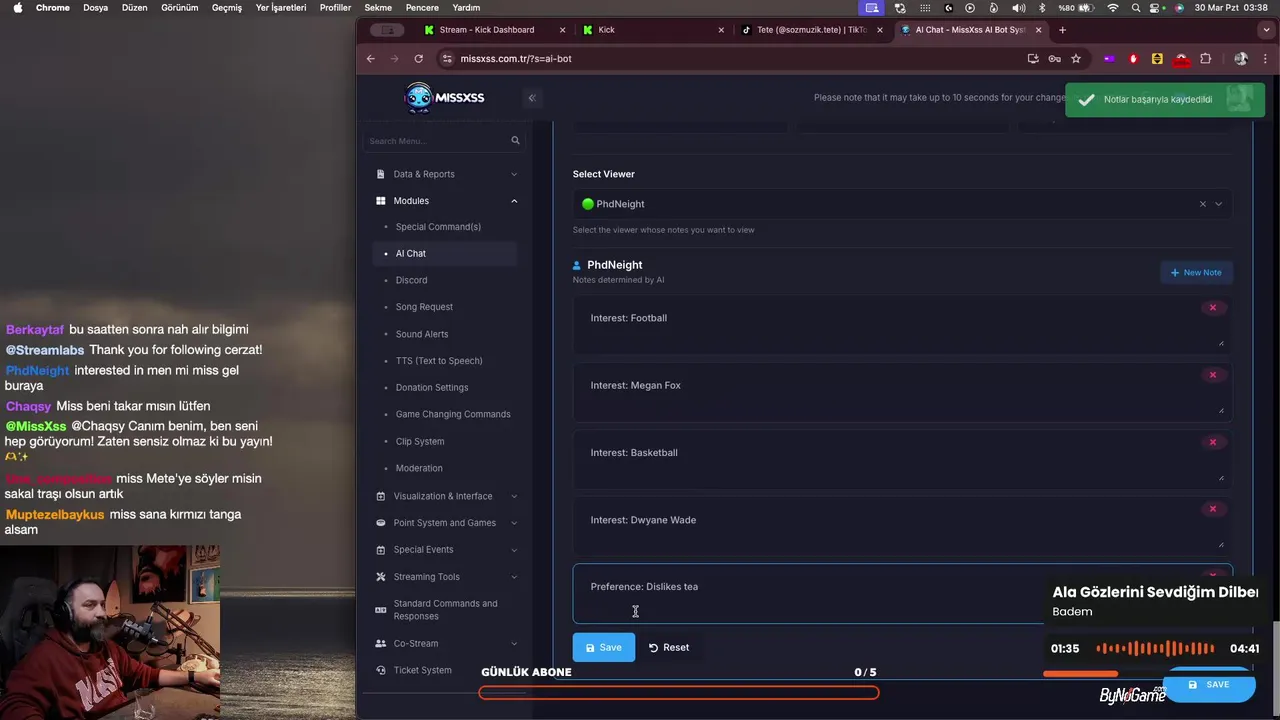Switch to the Tete TikTok tab
Image resolution: width=1280 pixels, height=720 pixels.
click(x=810, y=30)
